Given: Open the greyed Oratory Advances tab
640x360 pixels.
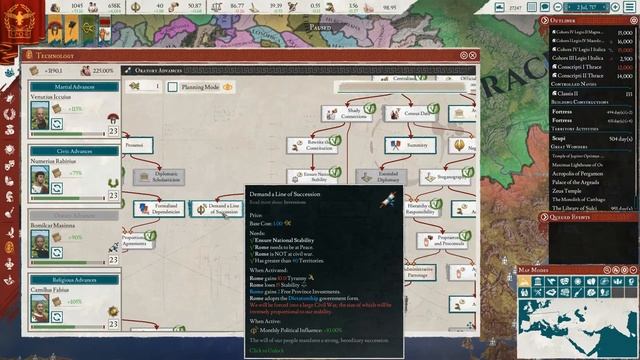Looking at the screenshot, I should click(x=74, y=215).
